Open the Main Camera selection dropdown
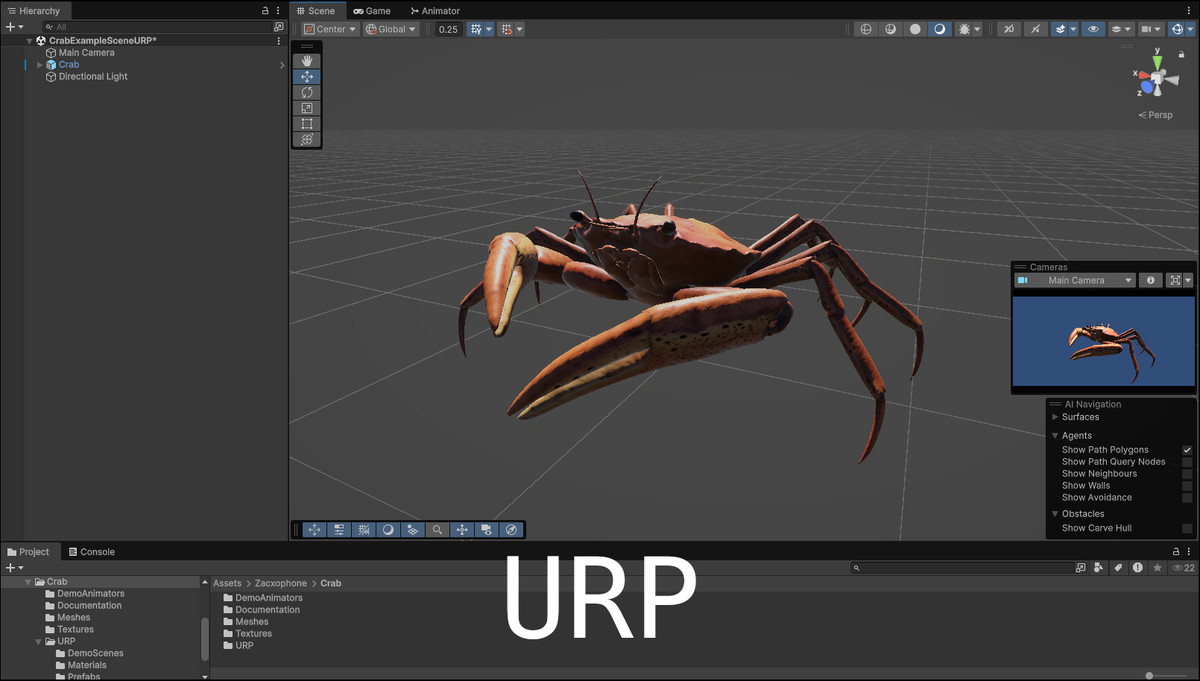The height and width of the screenshot is (681, 1200). pos(1076,281)
